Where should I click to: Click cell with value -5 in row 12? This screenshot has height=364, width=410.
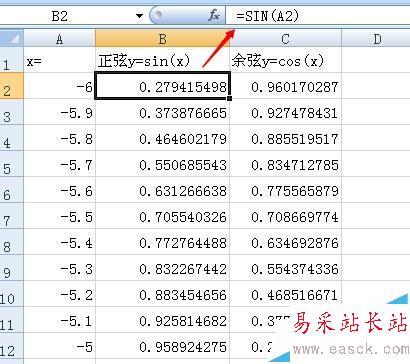(60, 346)
